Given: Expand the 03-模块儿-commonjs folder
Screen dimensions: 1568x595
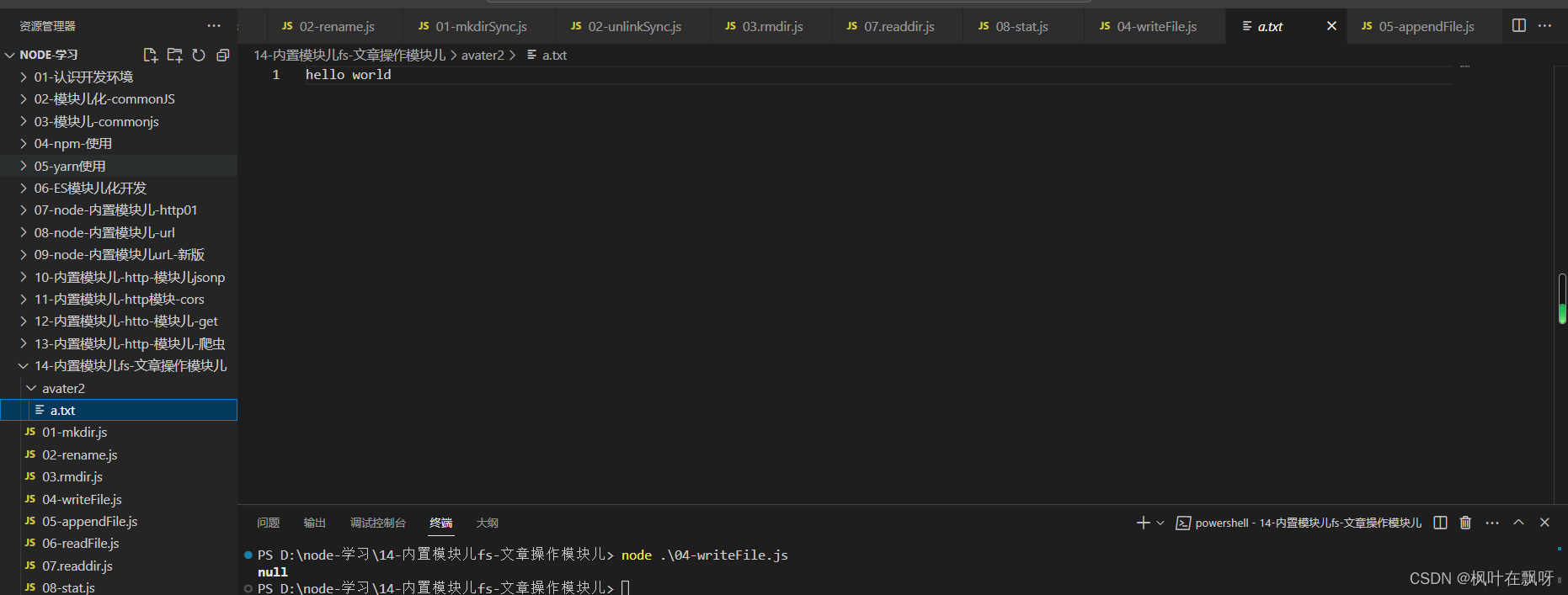Looking at the screenshot, I should [119, 121].
